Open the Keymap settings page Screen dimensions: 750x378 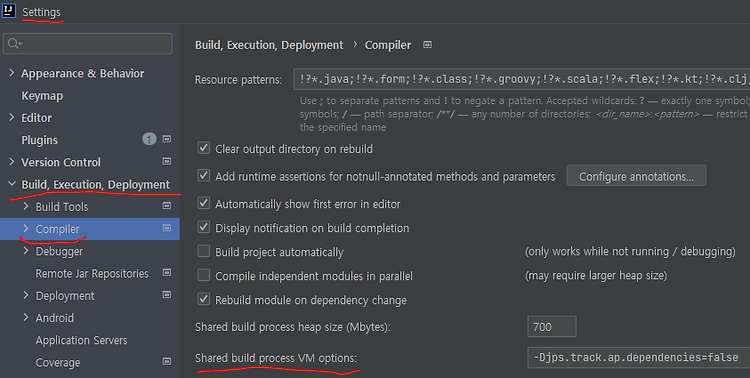click(x=42, y=96)
